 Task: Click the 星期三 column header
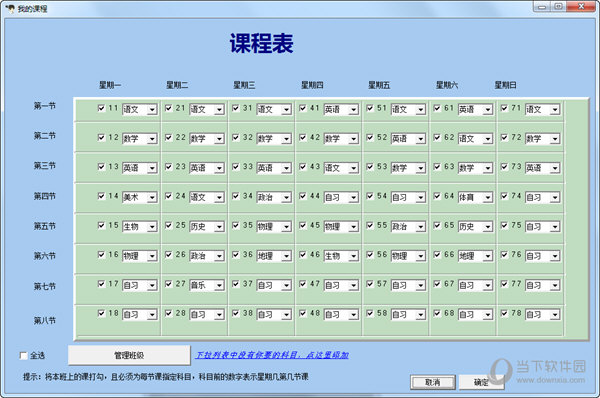[x=244, y=85]
